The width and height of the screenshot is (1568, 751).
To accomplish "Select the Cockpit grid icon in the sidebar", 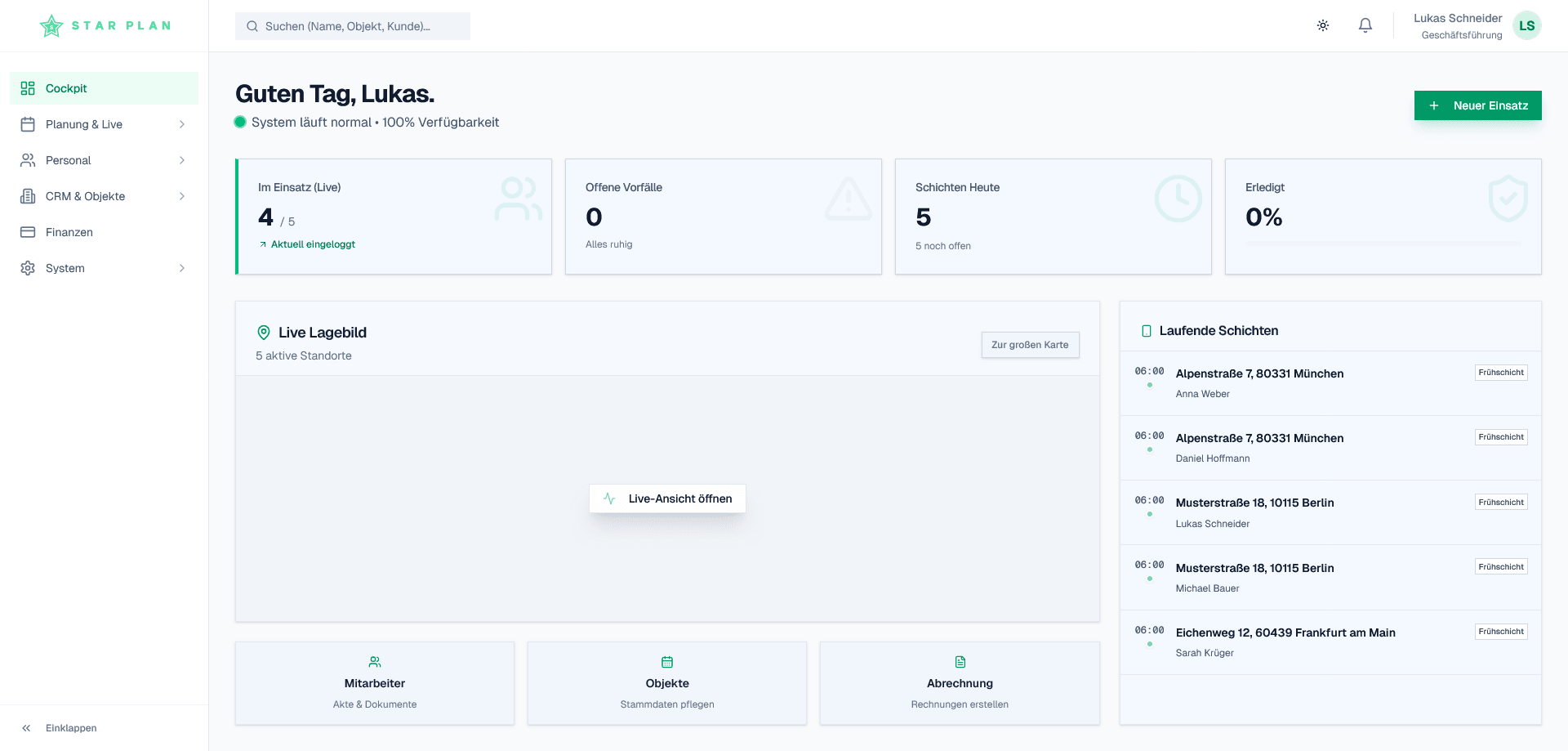I will (x=29, y=87).
